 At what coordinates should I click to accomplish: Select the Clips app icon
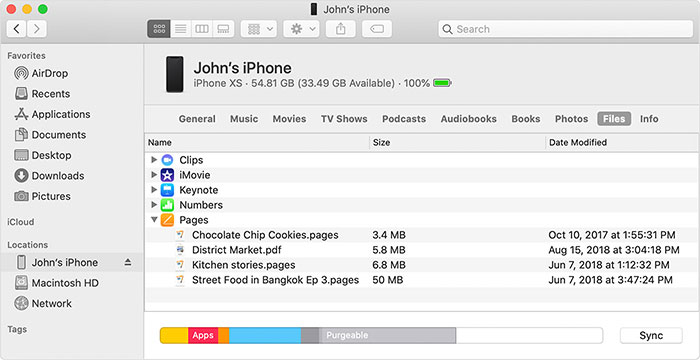point(167,160)
